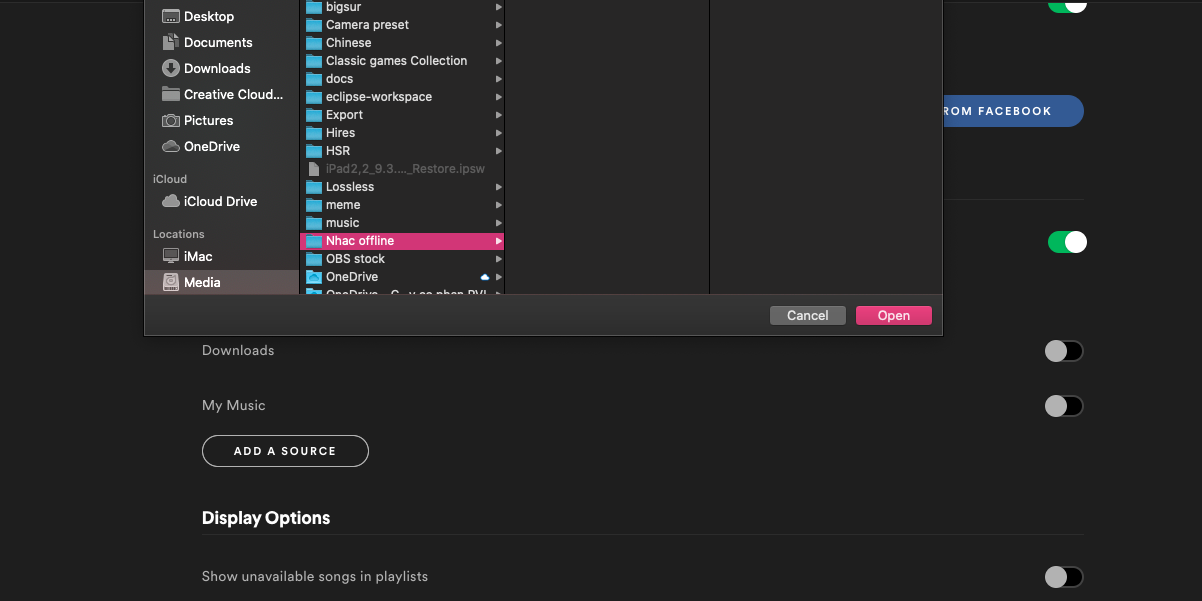Select Media disk icon under Locations
Image resolution: width=1202 pixels, height=601 pixels.
[171, 282]
